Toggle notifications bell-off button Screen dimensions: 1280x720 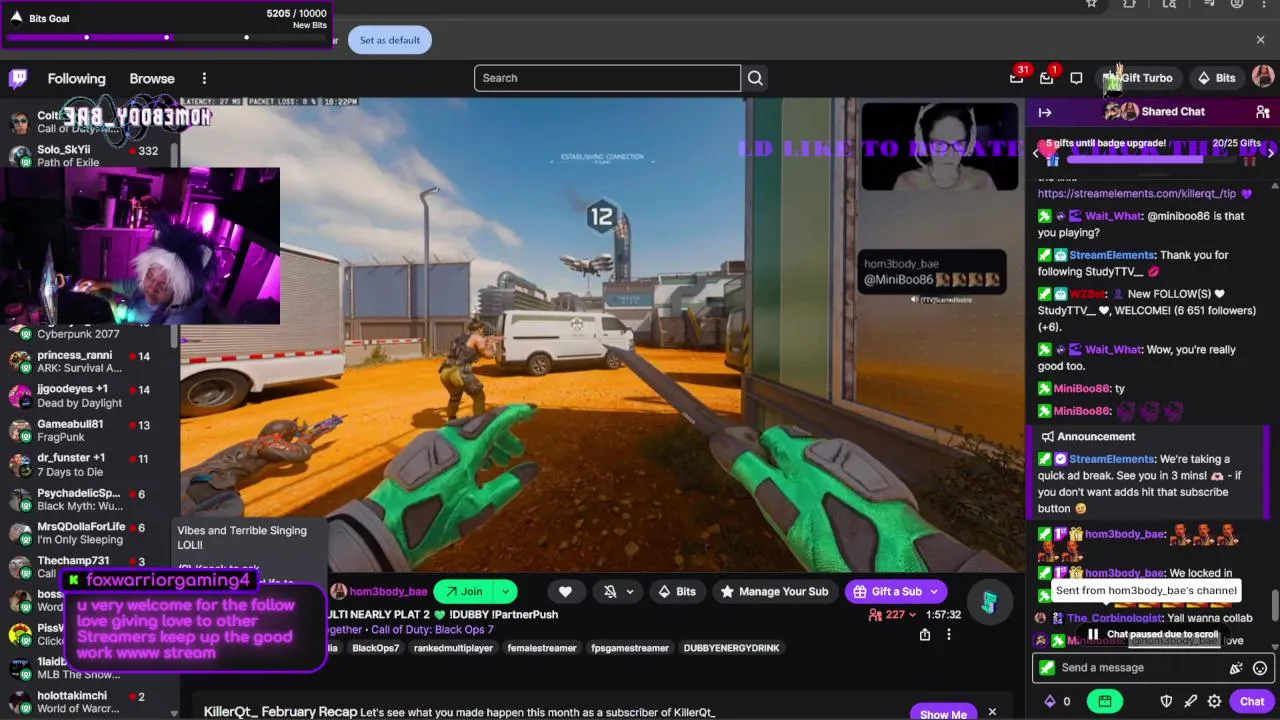pyautogui.click(x=610, y=591)
